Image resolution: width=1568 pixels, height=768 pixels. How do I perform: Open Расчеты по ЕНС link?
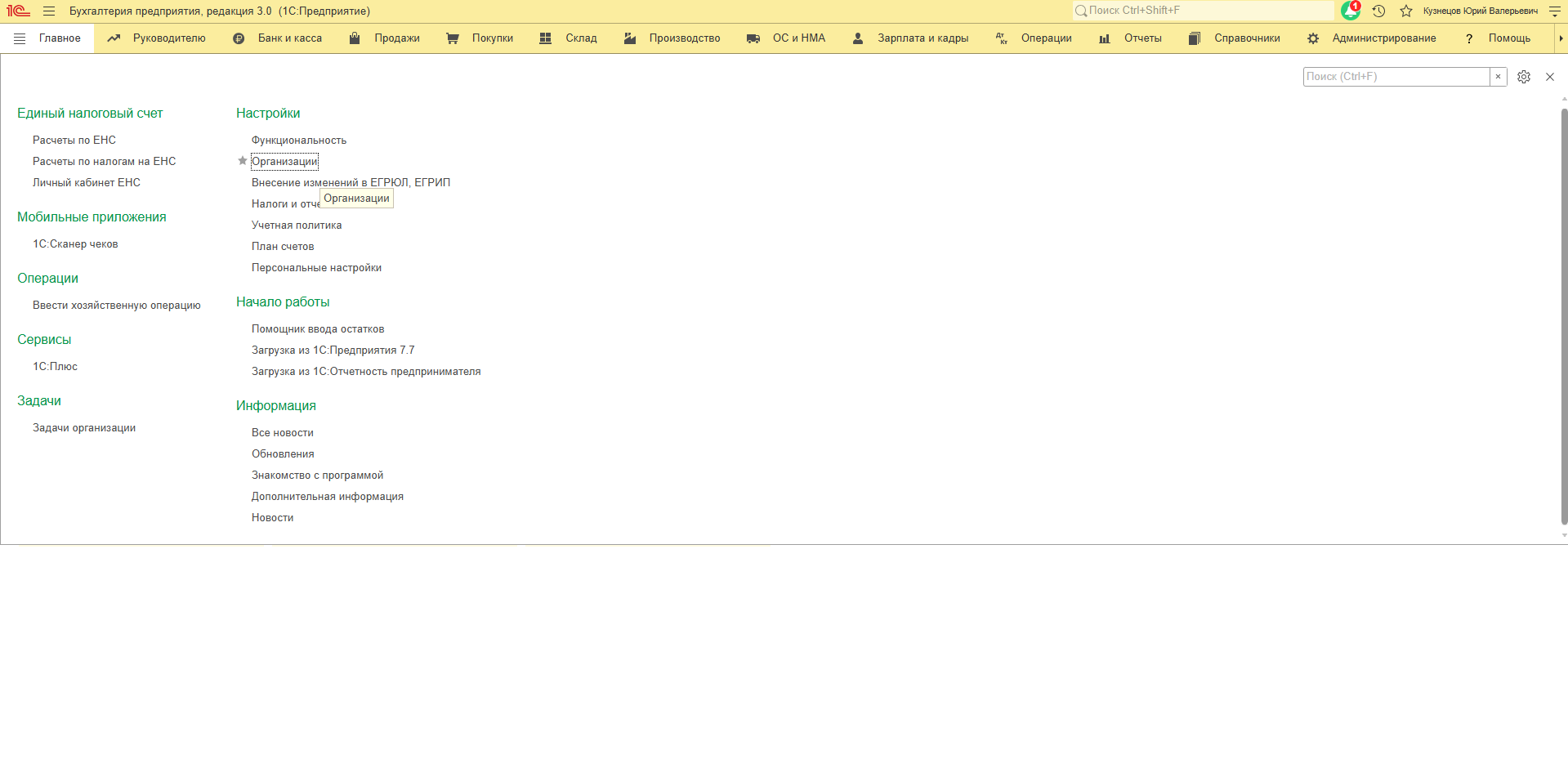coord(74,141)
